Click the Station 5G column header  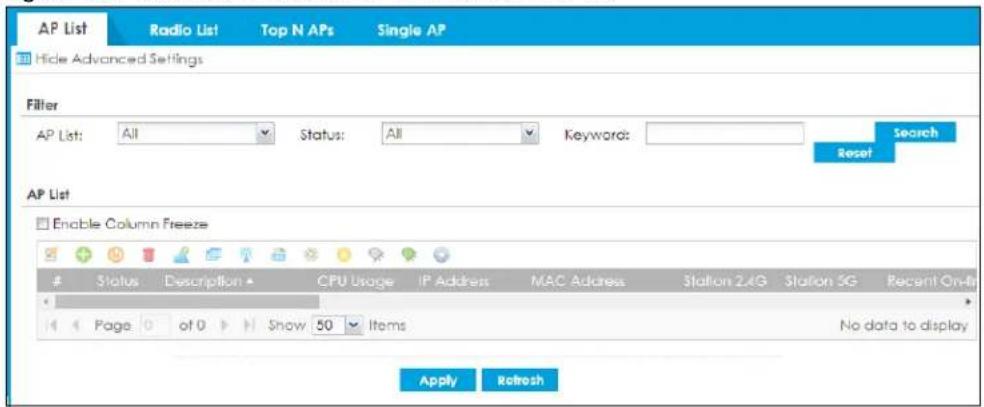[x=821, y=282]
